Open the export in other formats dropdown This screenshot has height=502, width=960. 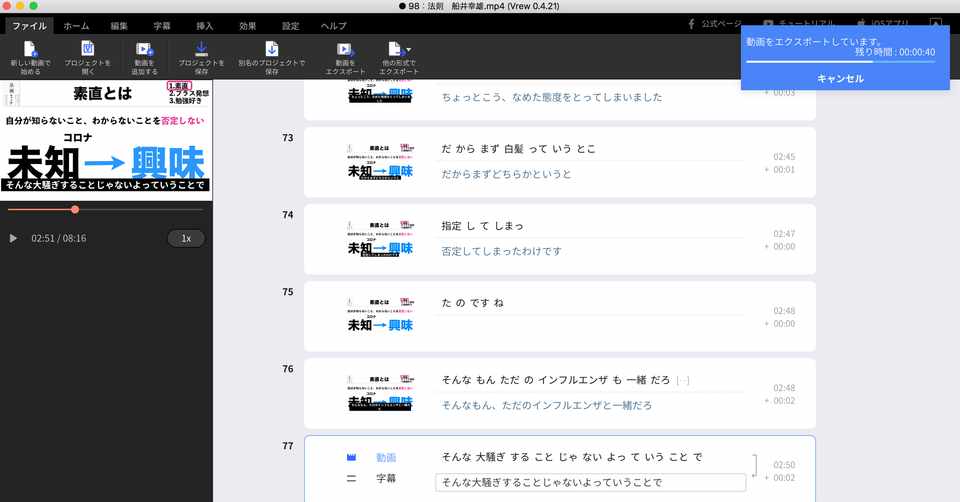tap(399, 49)
